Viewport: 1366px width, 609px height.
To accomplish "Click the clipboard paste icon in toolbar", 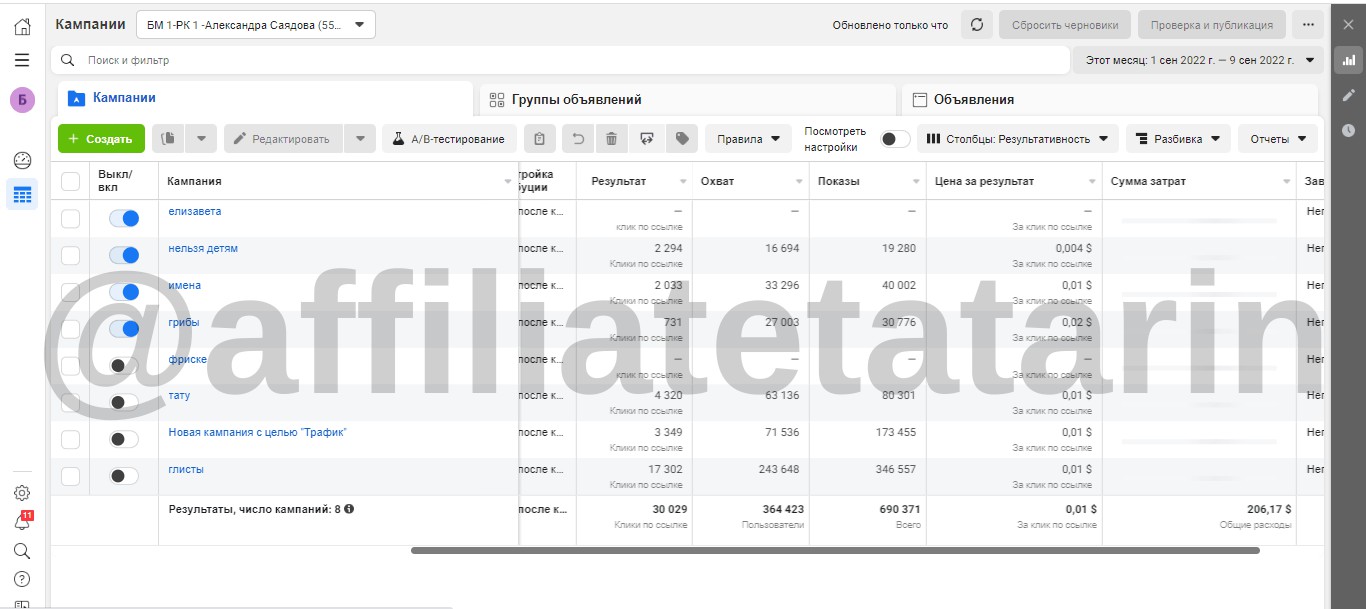I will (x=540, y=139).
